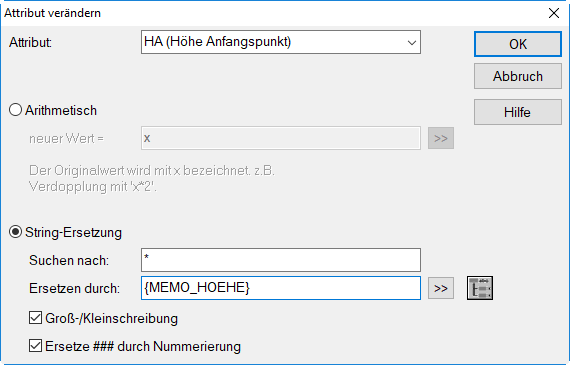Focus the Suchen nach text field
The image size is (570, 365).
[281, 260]
